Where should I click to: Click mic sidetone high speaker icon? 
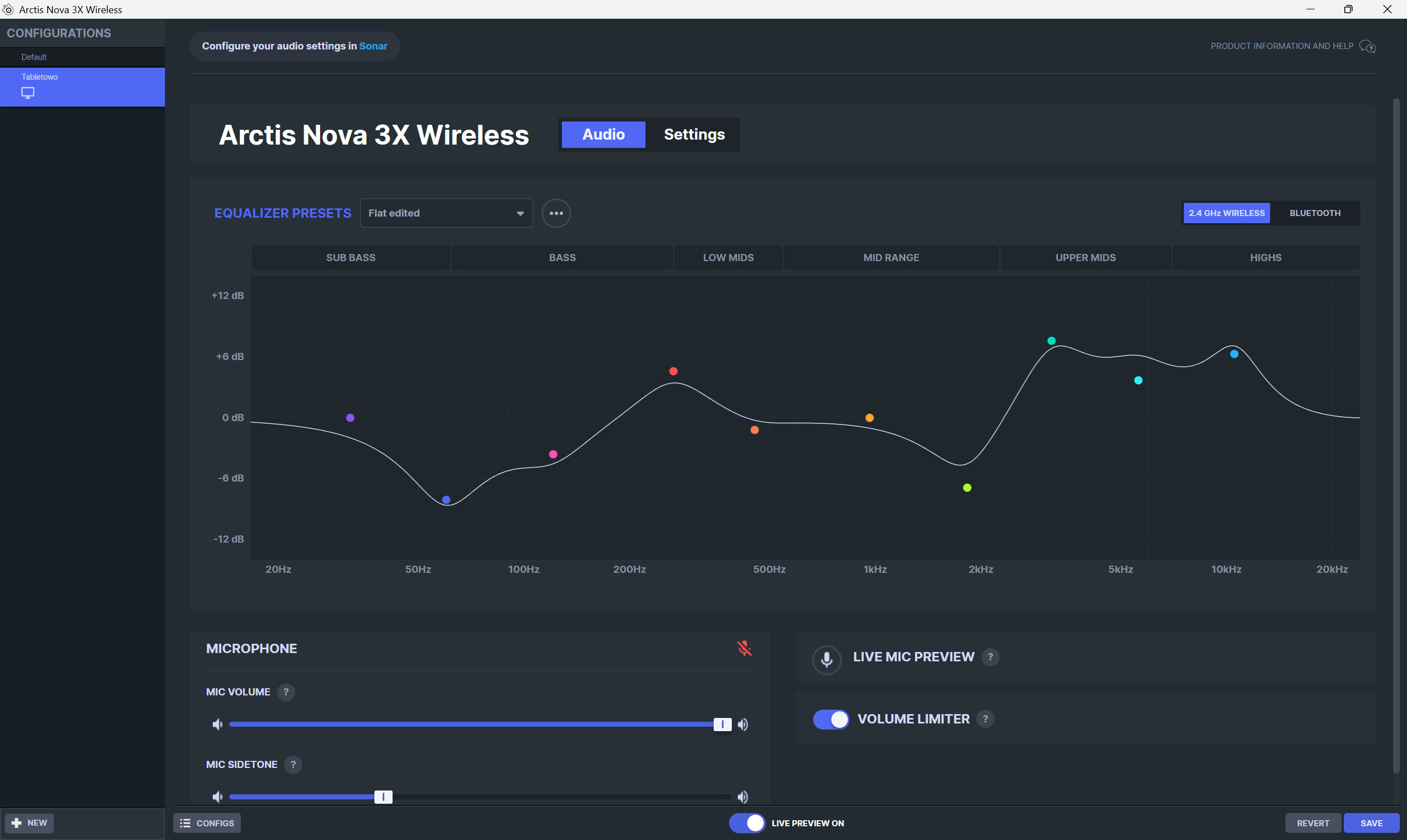coord(743,797)
